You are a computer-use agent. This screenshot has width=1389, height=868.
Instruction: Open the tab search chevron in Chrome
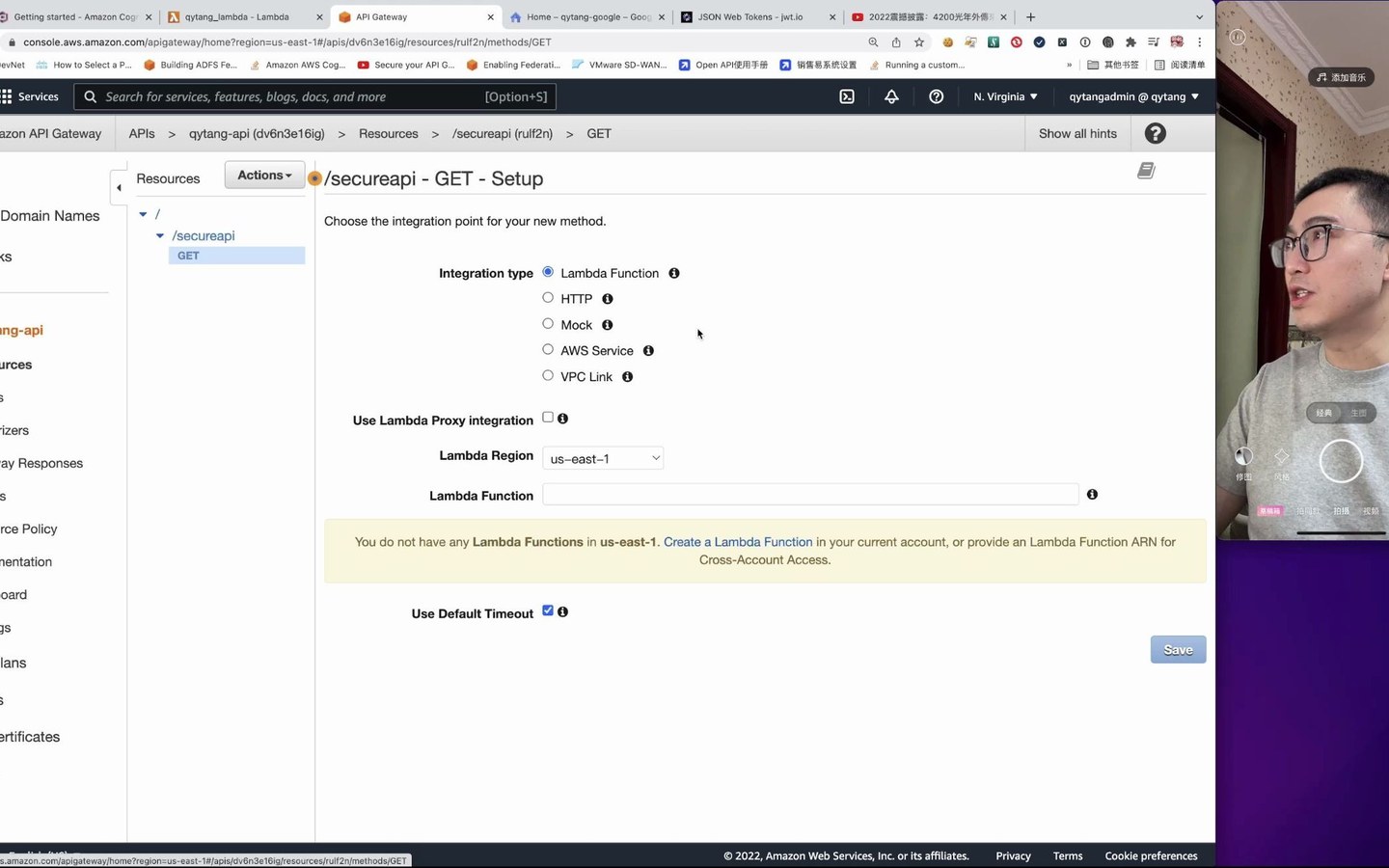coord(1199,16)
